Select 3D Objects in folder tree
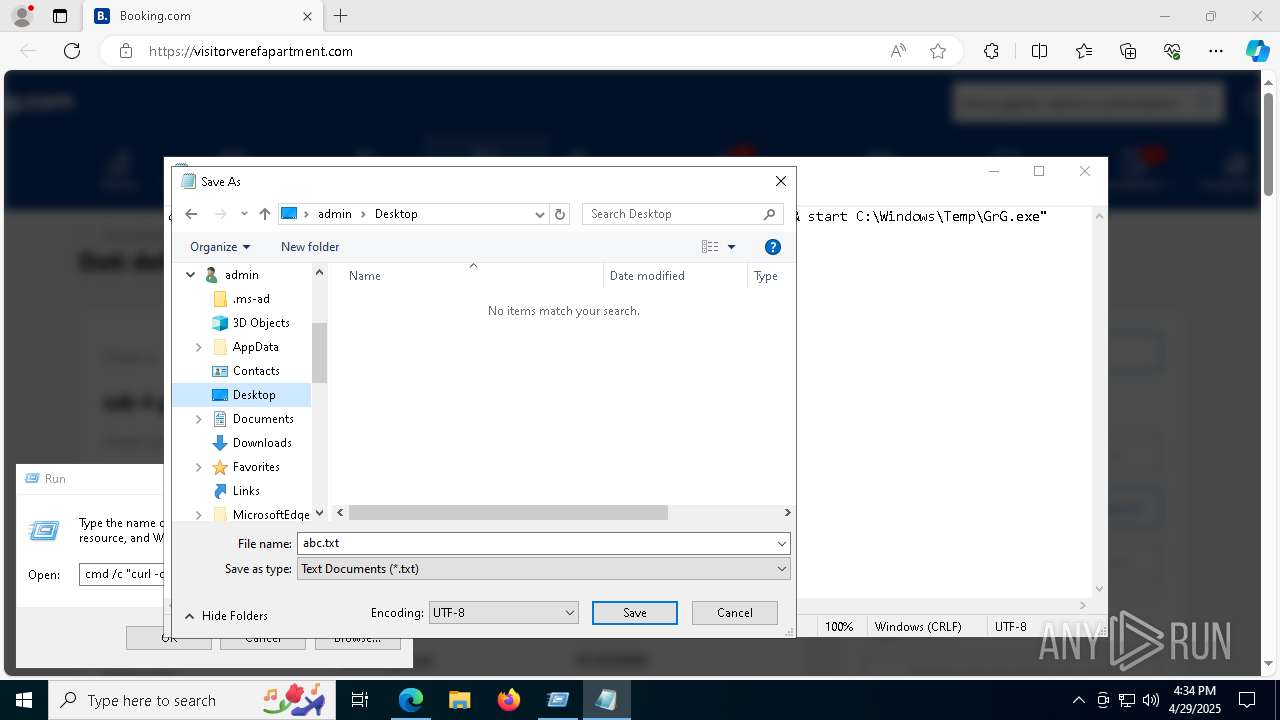Image resolution: width=1280 pixels, height=720 pixels. (261, 323)
